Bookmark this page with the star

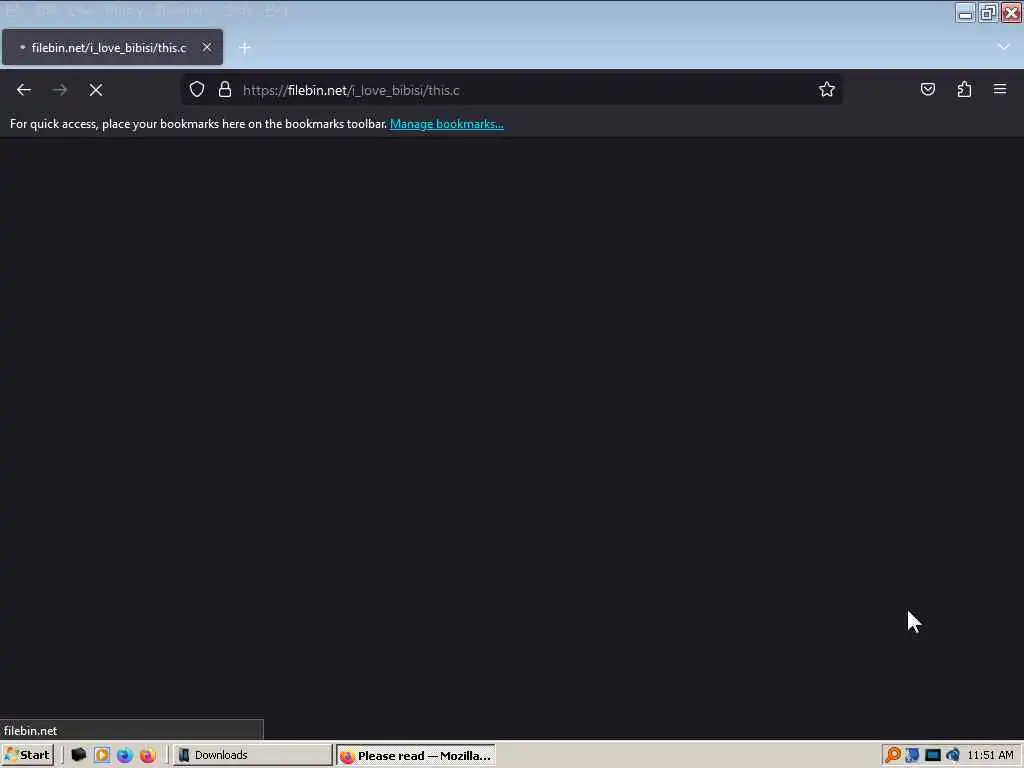click(x=827, y=89)
